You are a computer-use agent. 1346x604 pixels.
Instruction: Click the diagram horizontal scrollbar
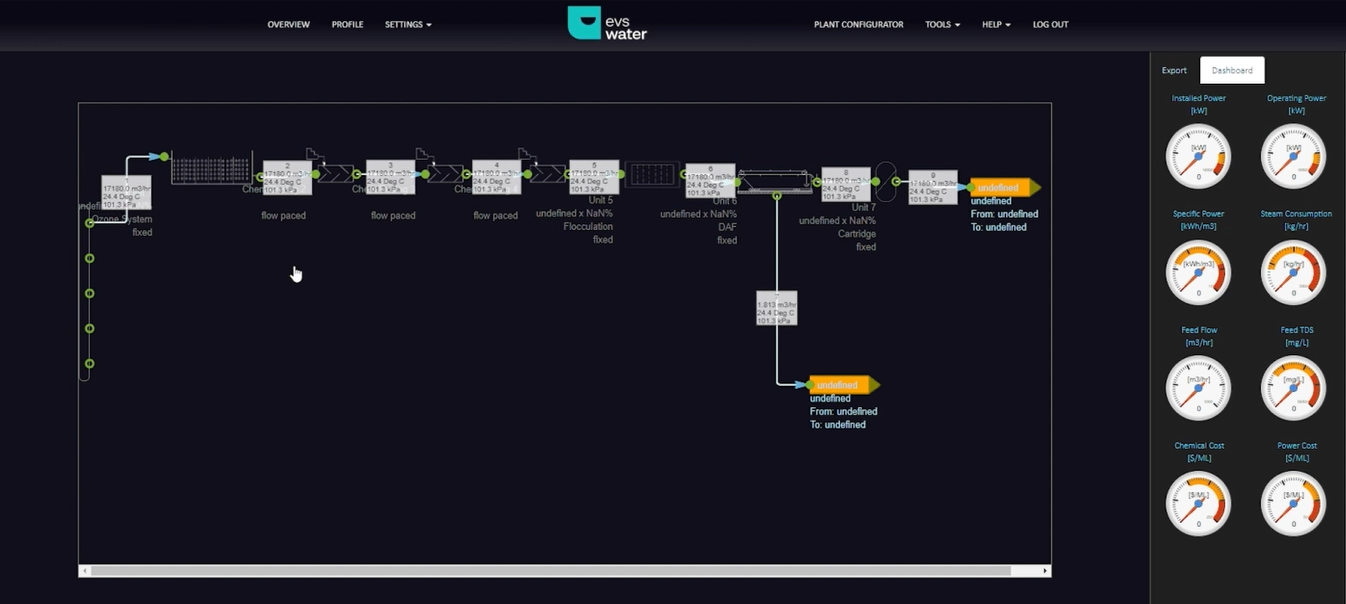click(x=550, y=571)
